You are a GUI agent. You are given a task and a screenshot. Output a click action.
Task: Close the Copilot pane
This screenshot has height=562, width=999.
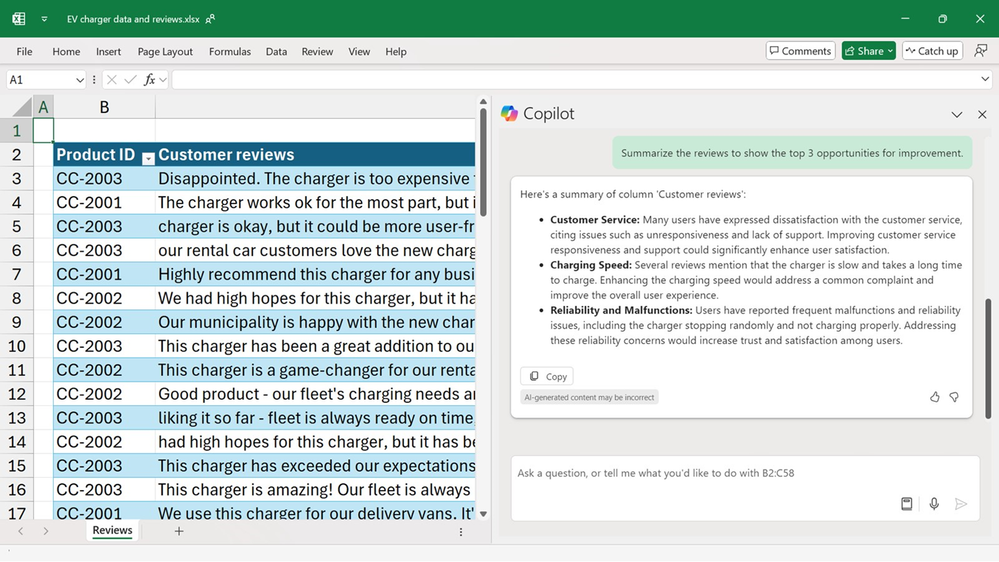982,115
